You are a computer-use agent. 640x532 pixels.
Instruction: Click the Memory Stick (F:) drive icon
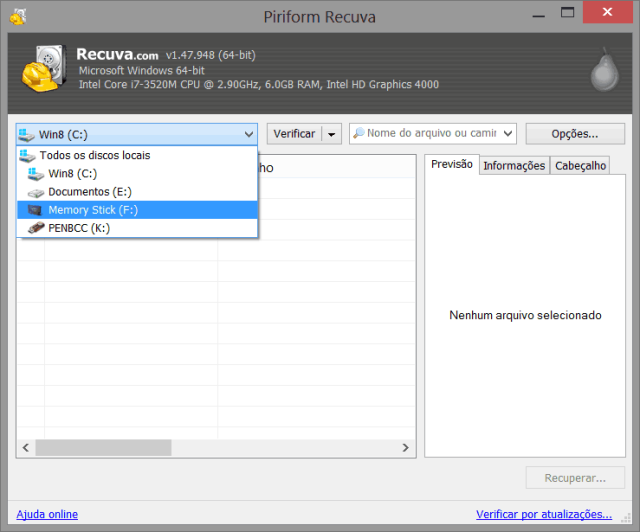click(35, 210)
